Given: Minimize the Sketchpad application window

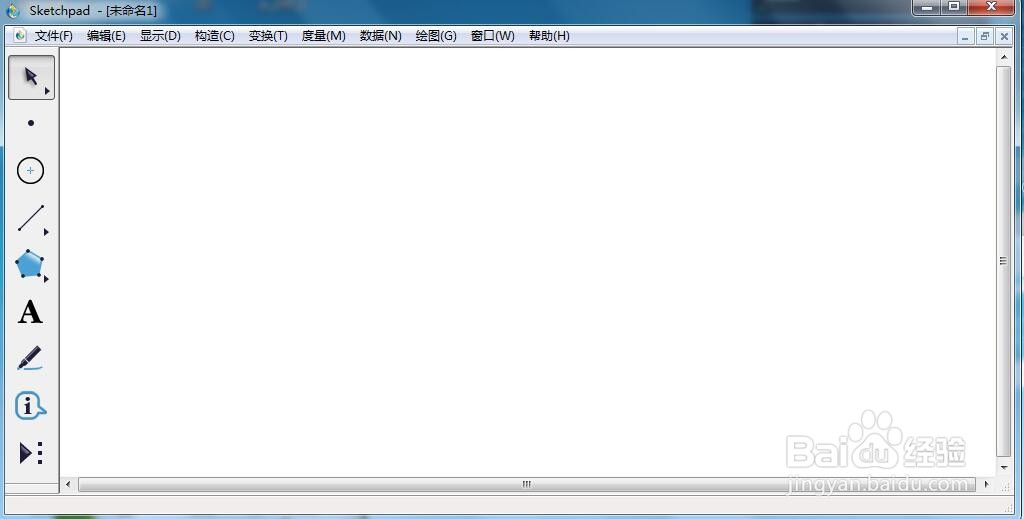Looking at the screenshot, I should (927, 7).
